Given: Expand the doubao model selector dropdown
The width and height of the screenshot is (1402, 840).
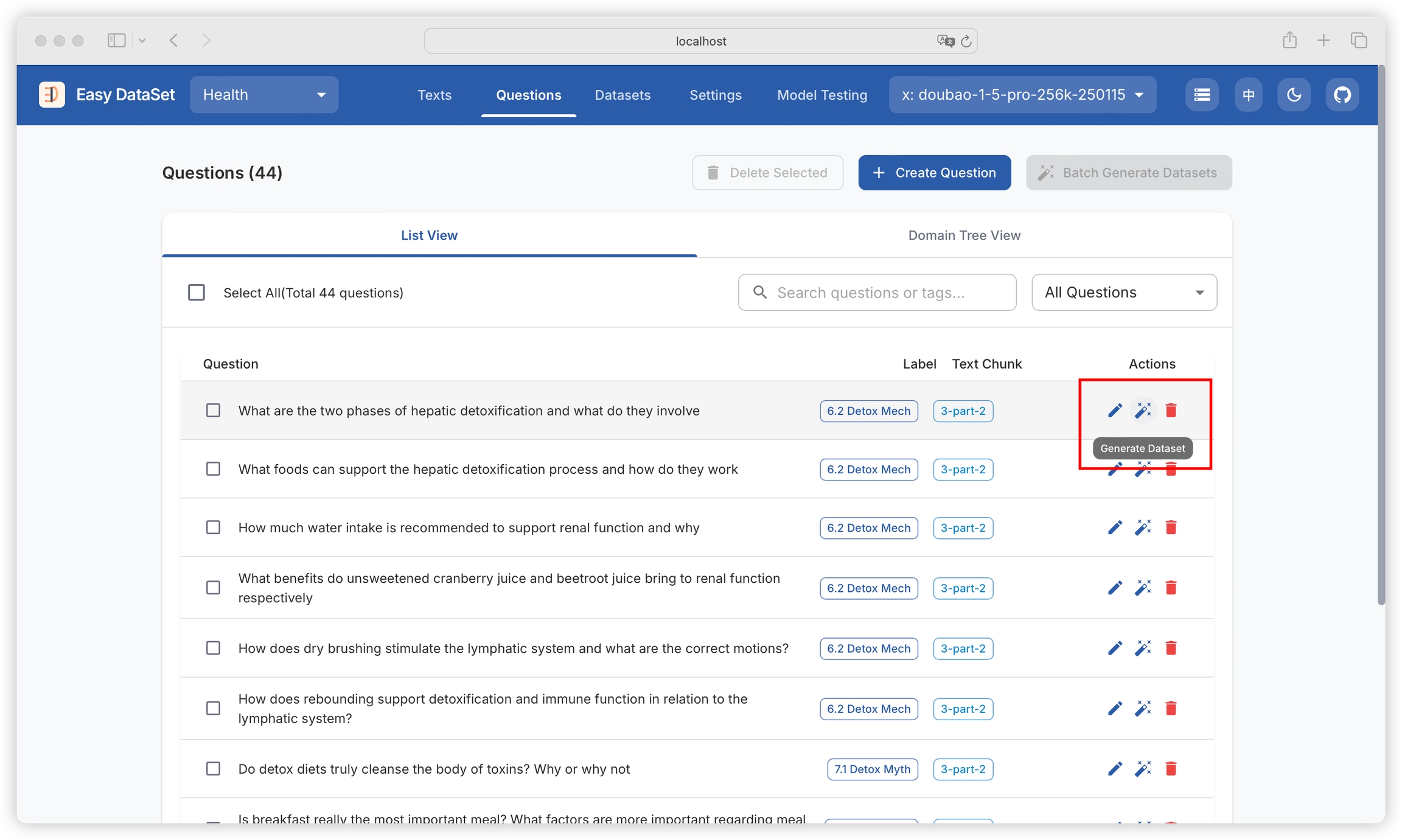Looking at the screenshot, I should tap(1022, 95).
